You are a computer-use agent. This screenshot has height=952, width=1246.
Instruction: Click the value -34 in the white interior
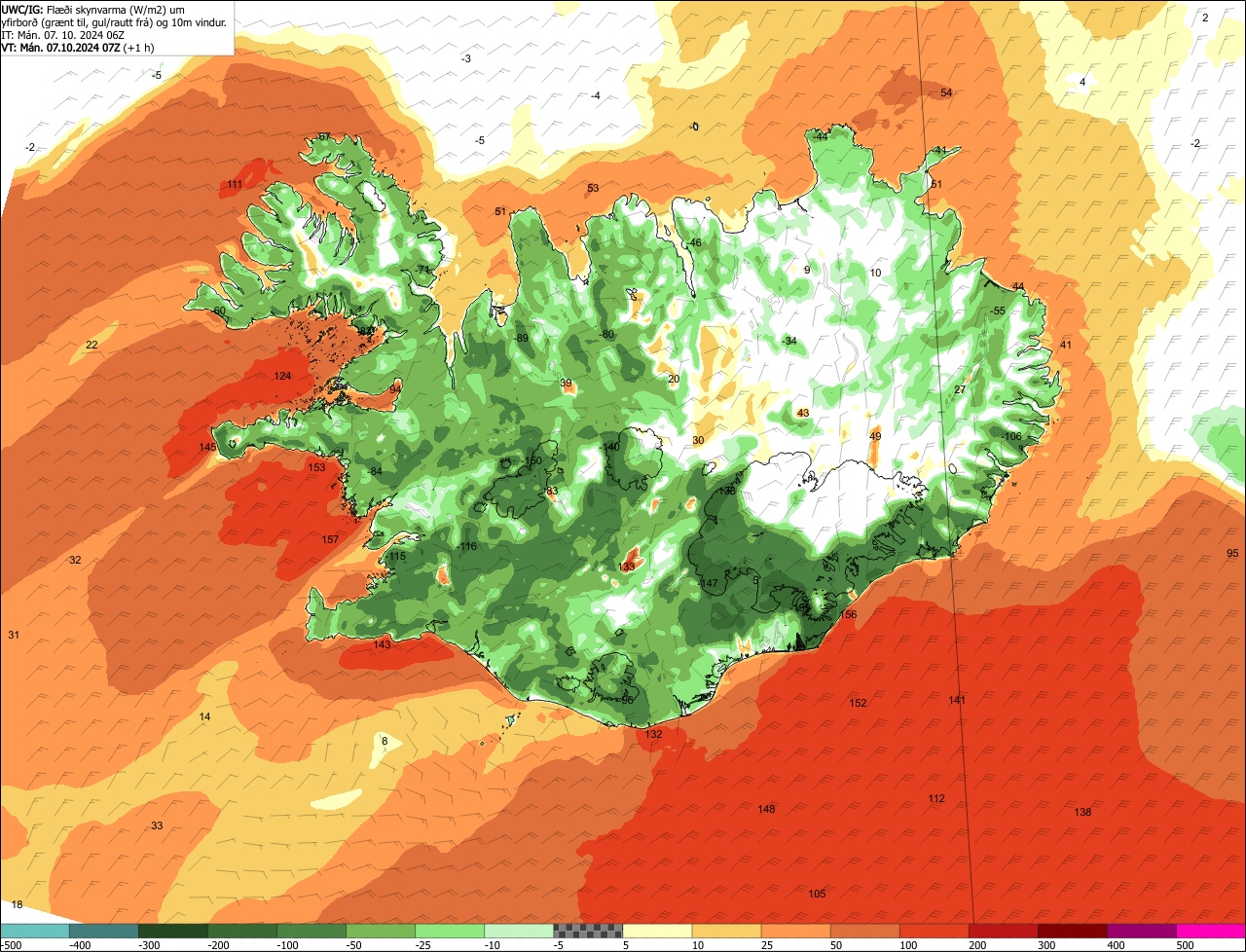click(x=788, y=341)
